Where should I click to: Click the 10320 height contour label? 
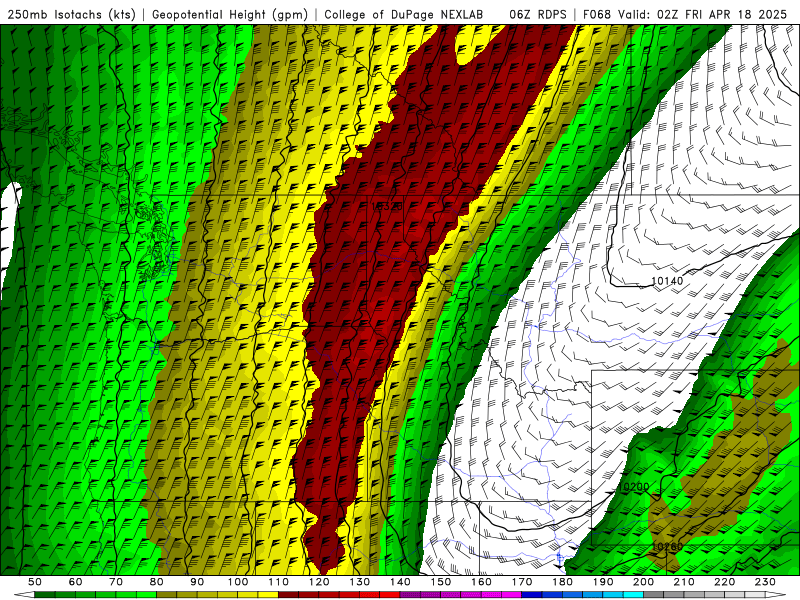(387, 206)
